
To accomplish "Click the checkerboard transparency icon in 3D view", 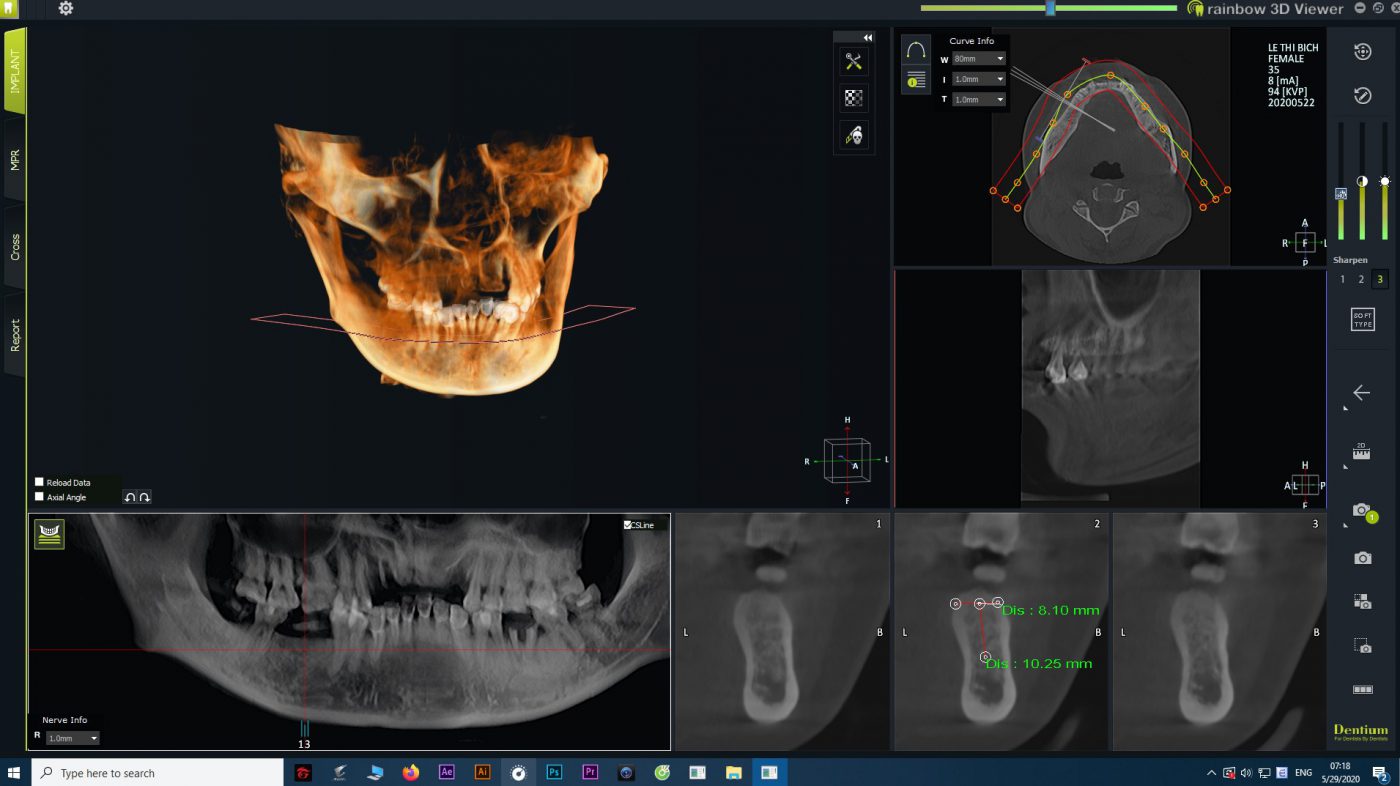I will point(854,98).
